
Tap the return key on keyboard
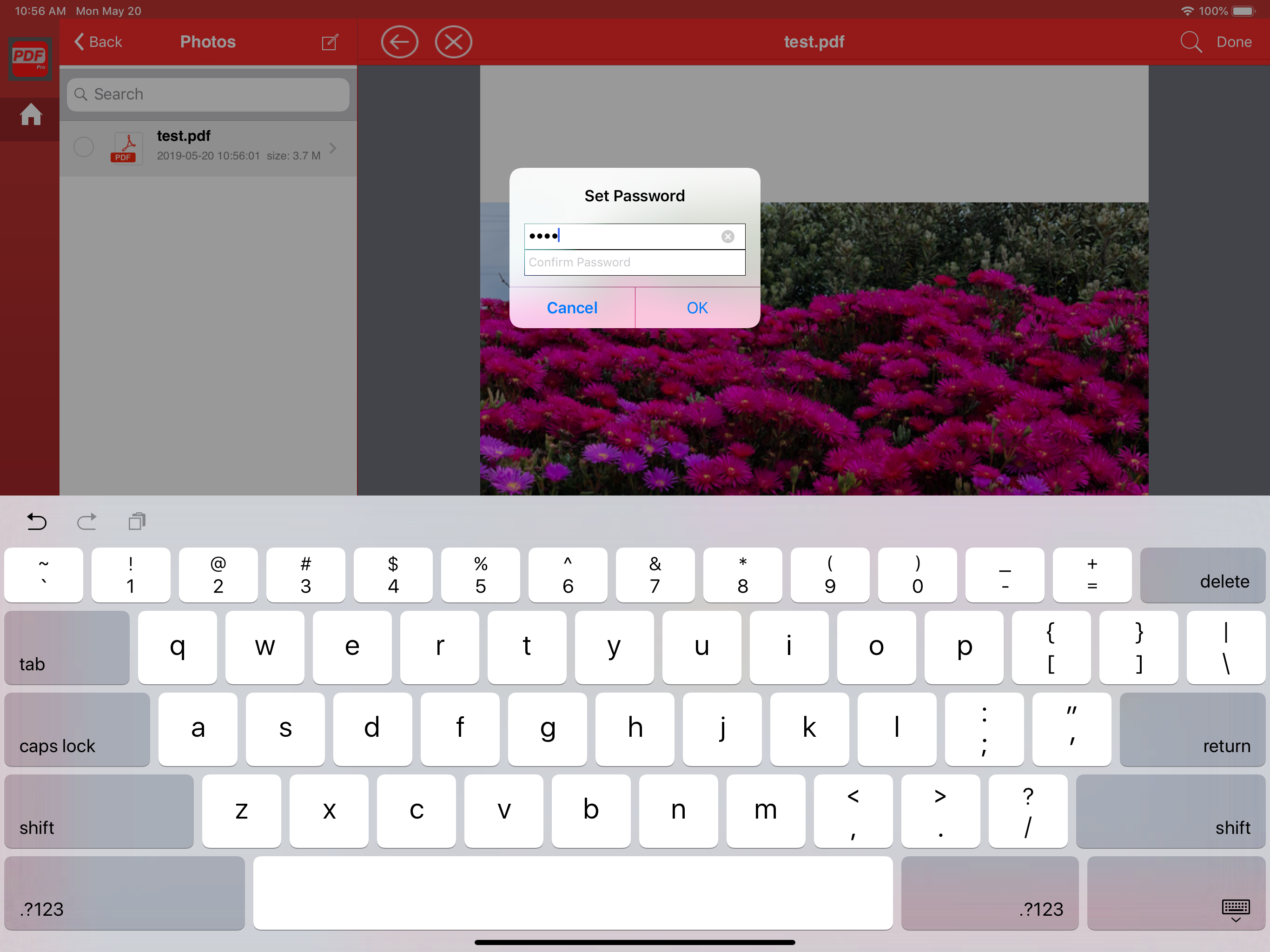[1192, 729]
